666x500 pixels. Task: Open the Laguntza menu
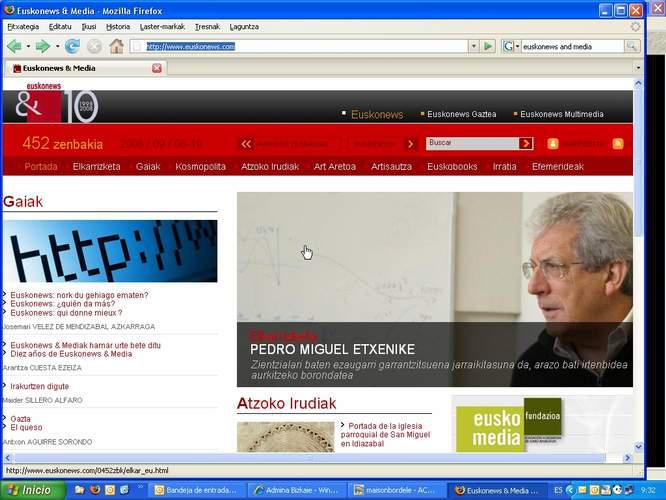244,27
